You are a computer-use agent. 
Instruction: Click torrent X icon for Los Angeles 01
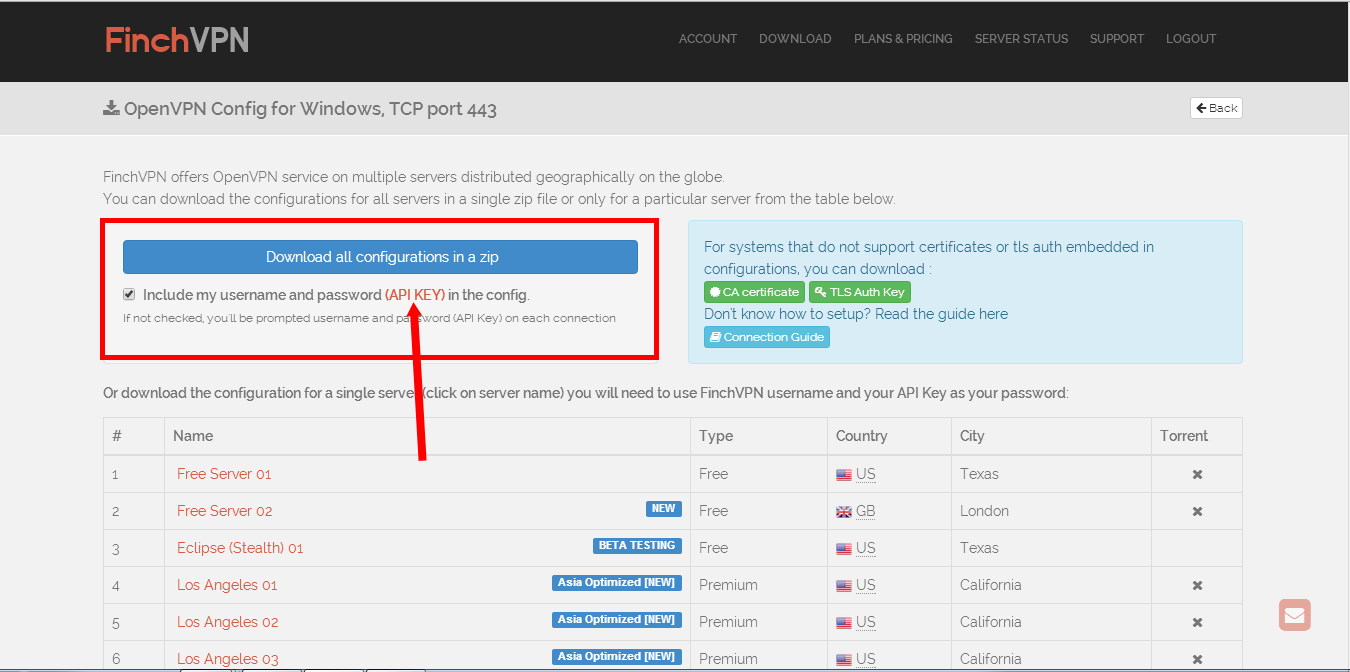pyautogui.click(x=1197, y=585)
